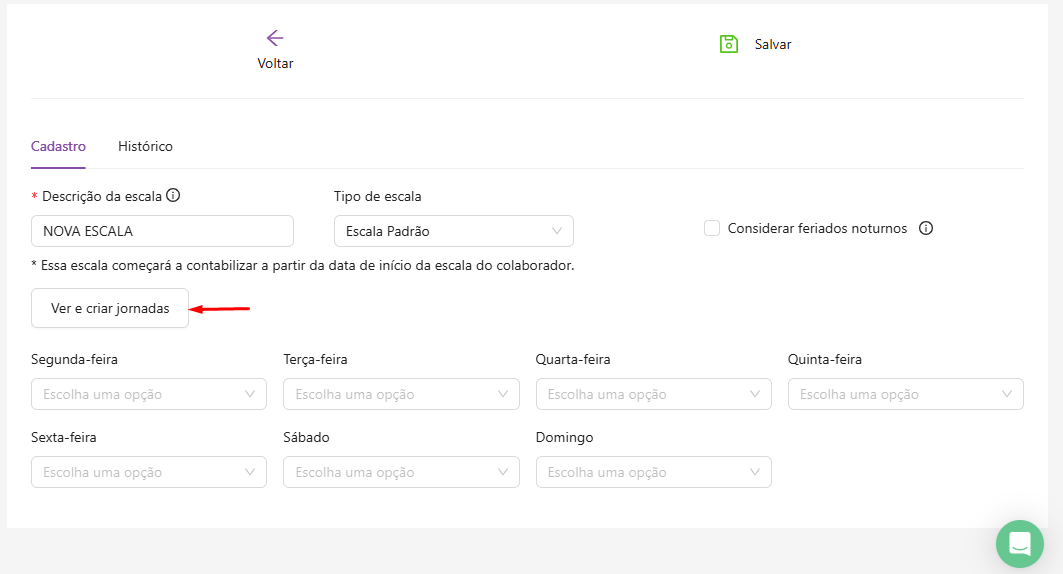Switch to the Histórico tab
The width and height of the screenshot is (1063, 574).
pos(145,146)
